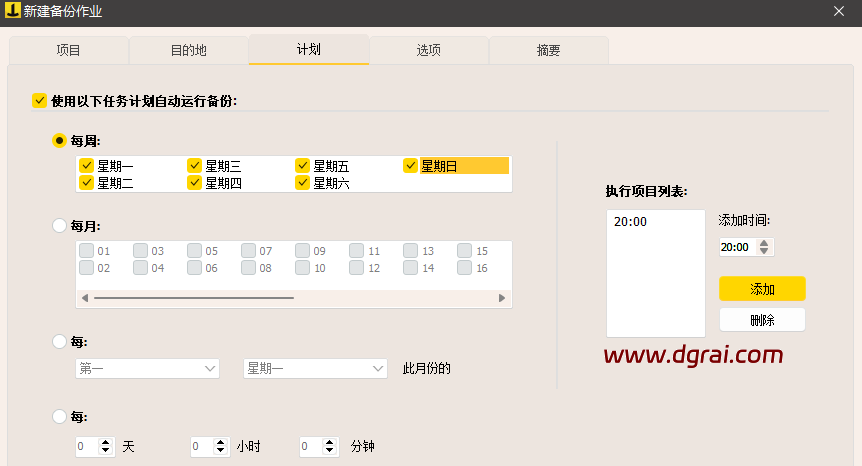Increase the minutes interval stepper
The height and width of the screenshot is (466, 862).
[331, 443]
